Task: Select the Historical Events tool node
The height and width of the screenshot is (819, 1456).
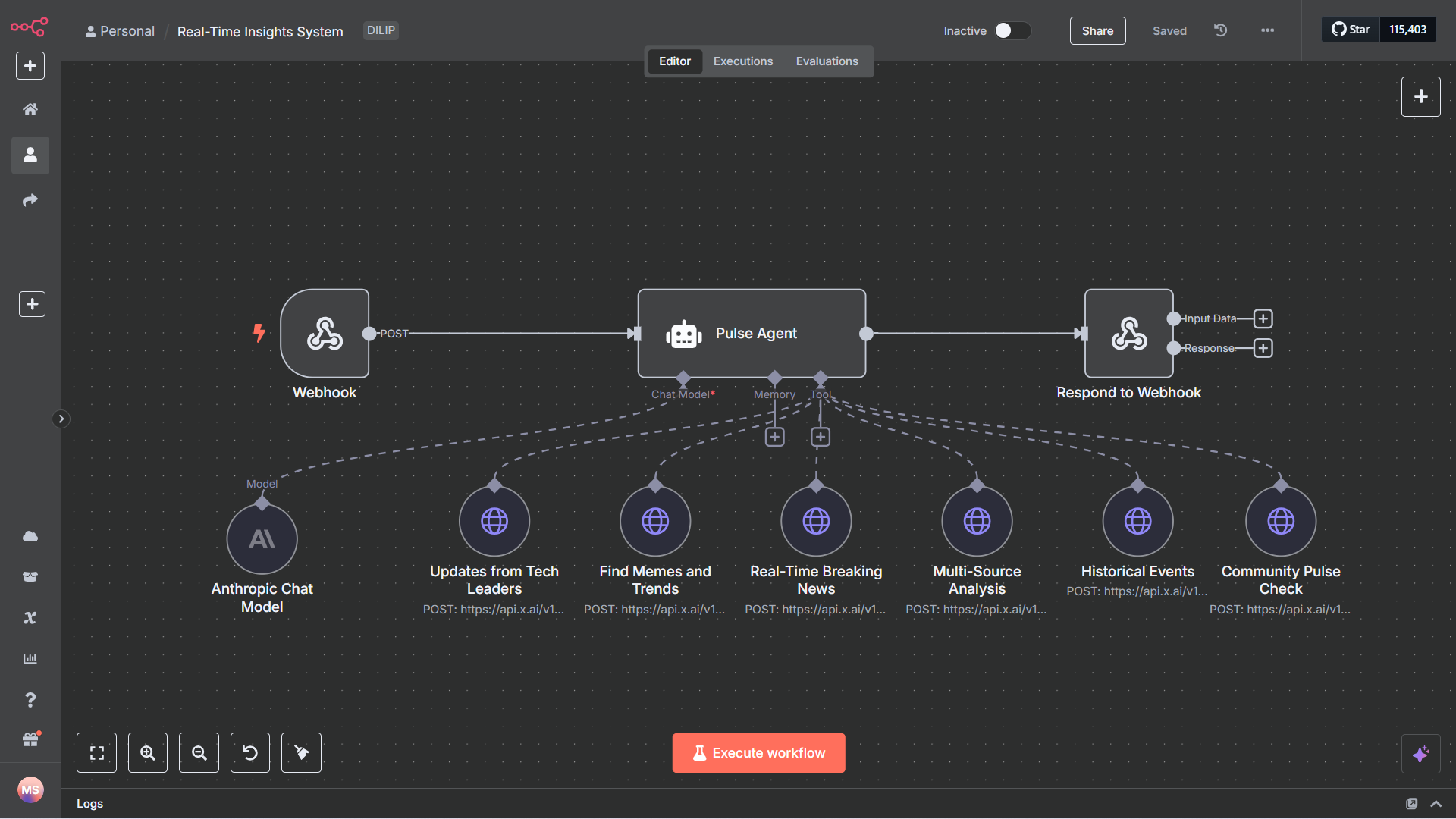Action: pyautogui.click(x=1137, y=520)
